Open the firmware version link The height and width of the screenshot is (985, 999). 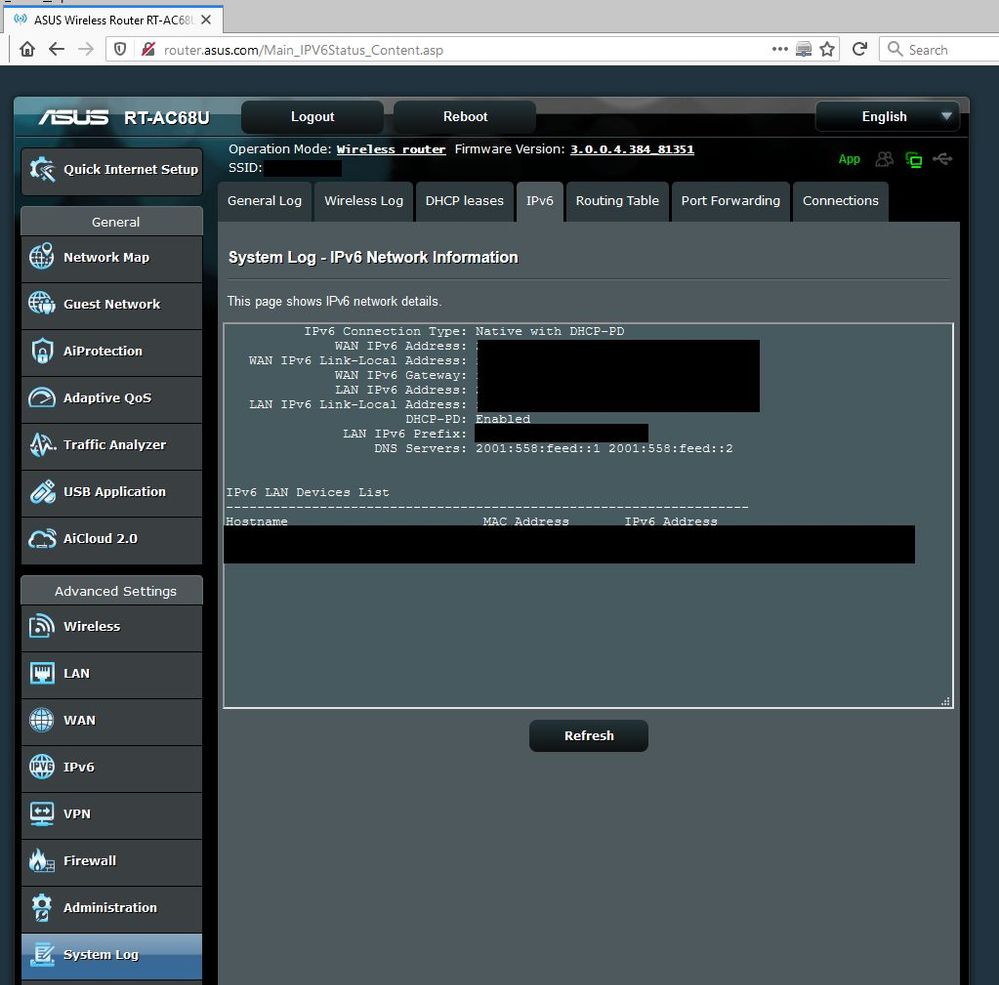click(x=631, y=149)
